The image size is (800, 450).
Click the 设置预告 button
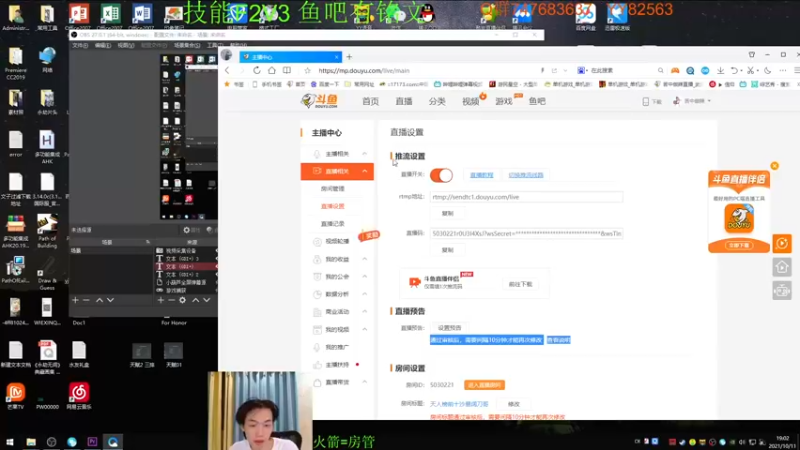point(449,328)
